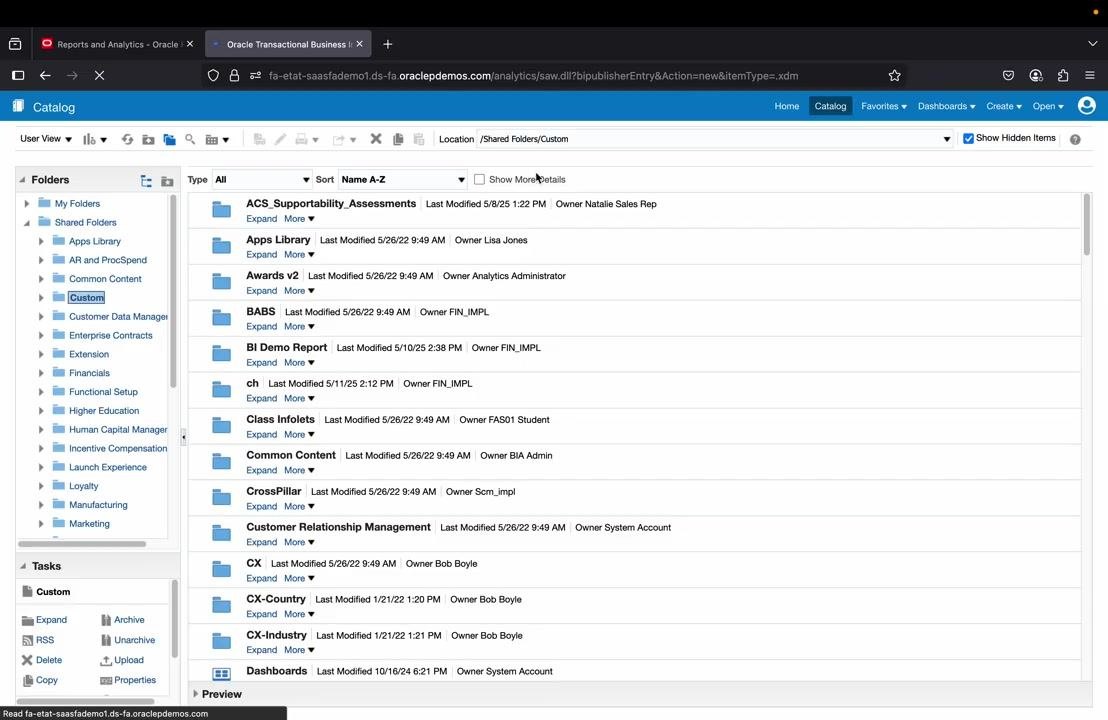Open the Create menu

[1004, 106]
